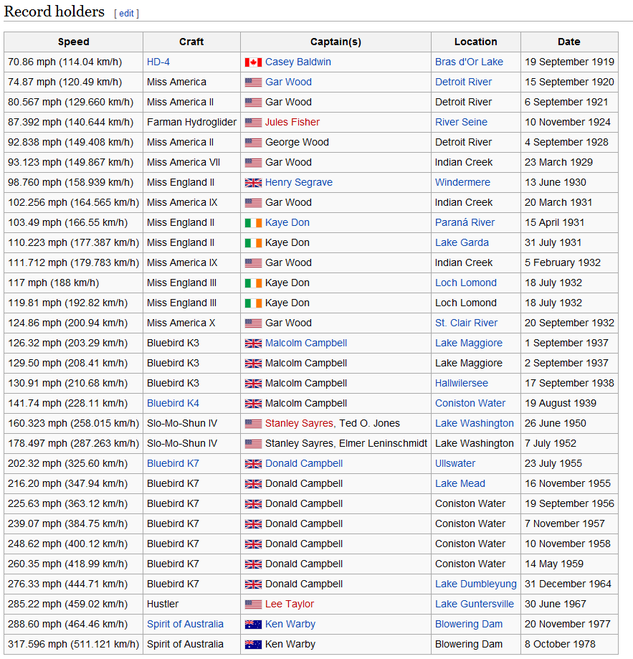Open the St. Clair River link
The height and width of the screenshot is (659, 633).
click(466, 323)
